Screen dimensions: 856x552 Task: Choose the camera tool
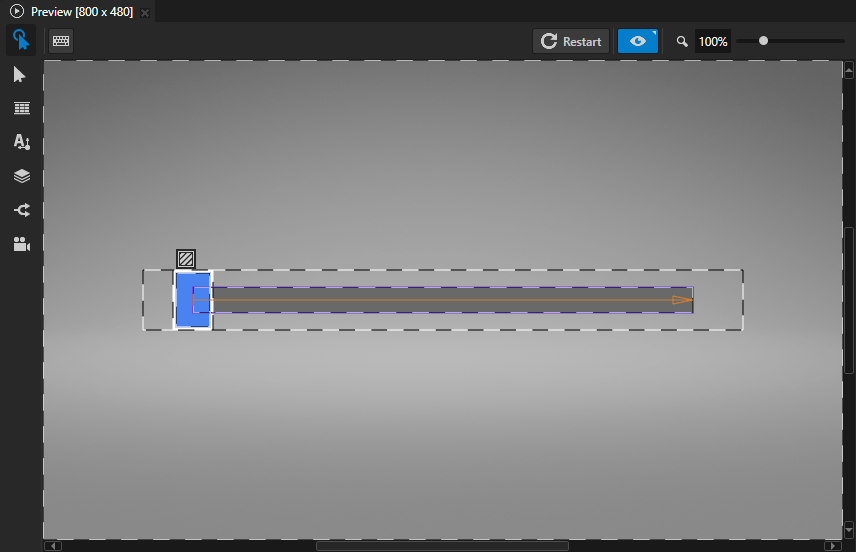coord(21,244)
